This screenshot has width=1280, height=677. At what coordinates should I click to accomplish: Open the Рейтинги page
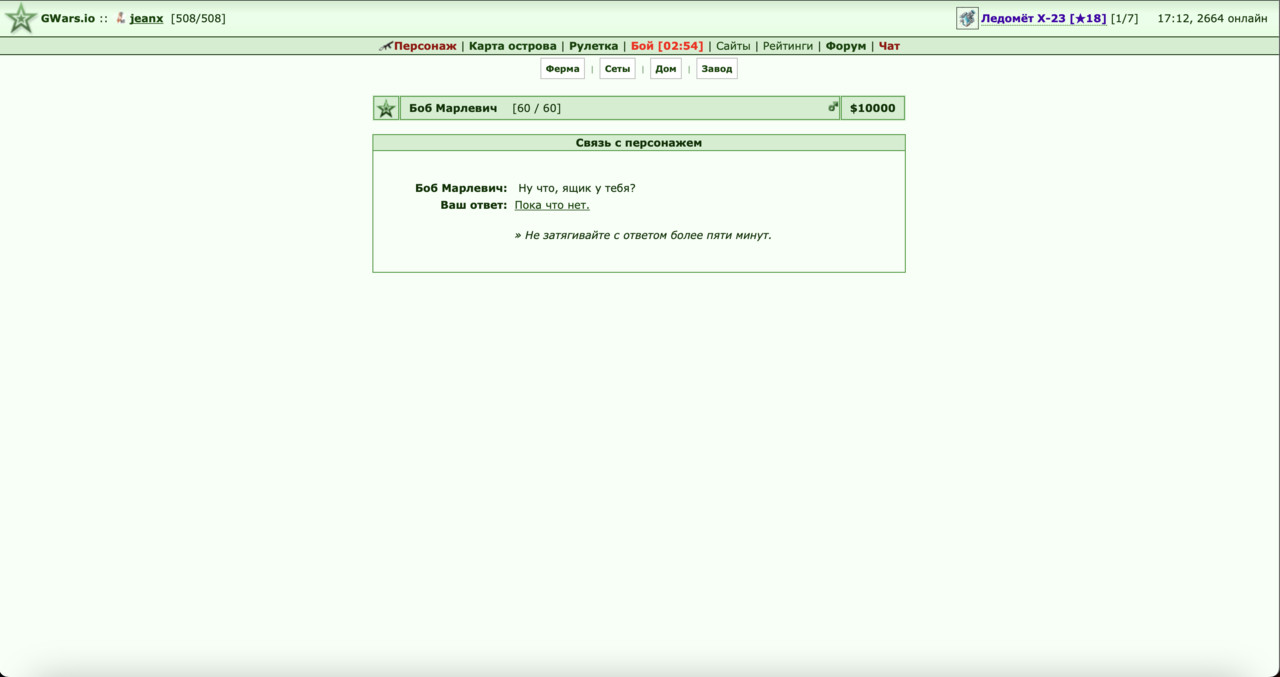pyautogui.click(x=788, y=46)
